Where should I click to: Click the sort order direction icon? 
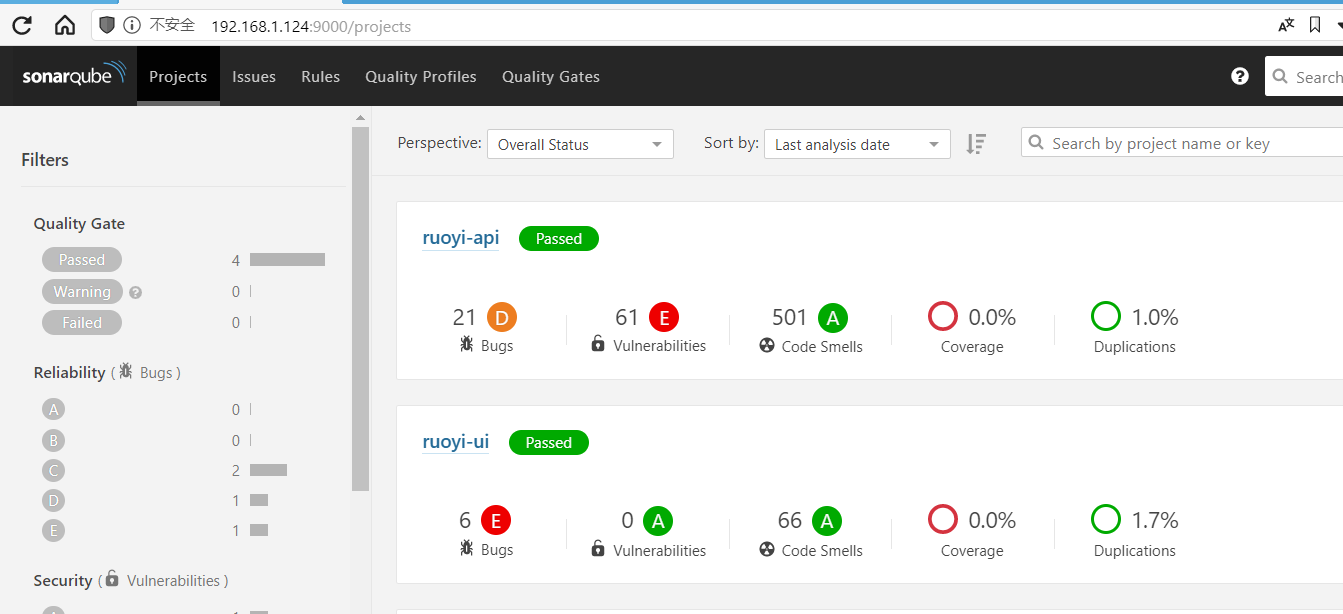pyautogui.click(x=976, y=144)
